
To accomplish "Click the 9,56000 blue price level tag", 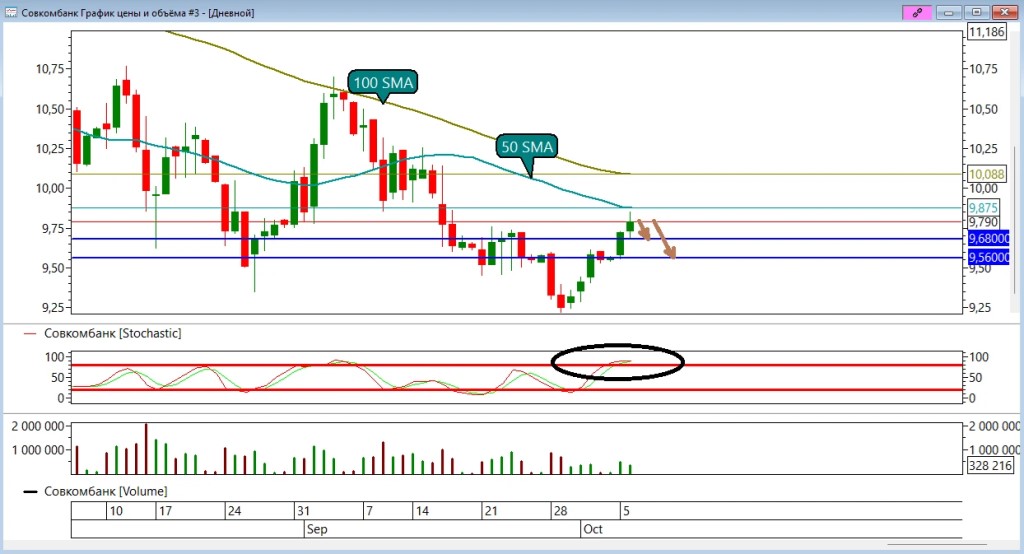I will [x=989, y=257].
